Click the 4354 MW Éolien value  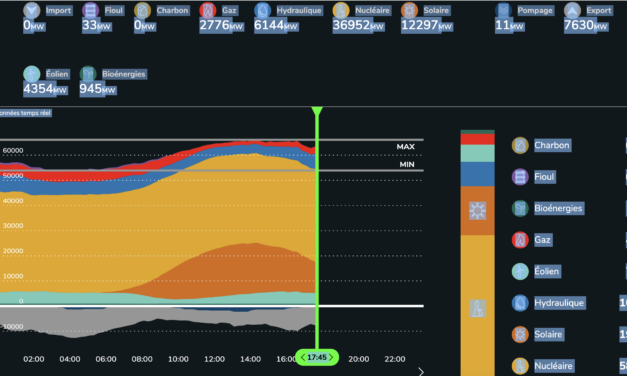click(x=45, y=89)
